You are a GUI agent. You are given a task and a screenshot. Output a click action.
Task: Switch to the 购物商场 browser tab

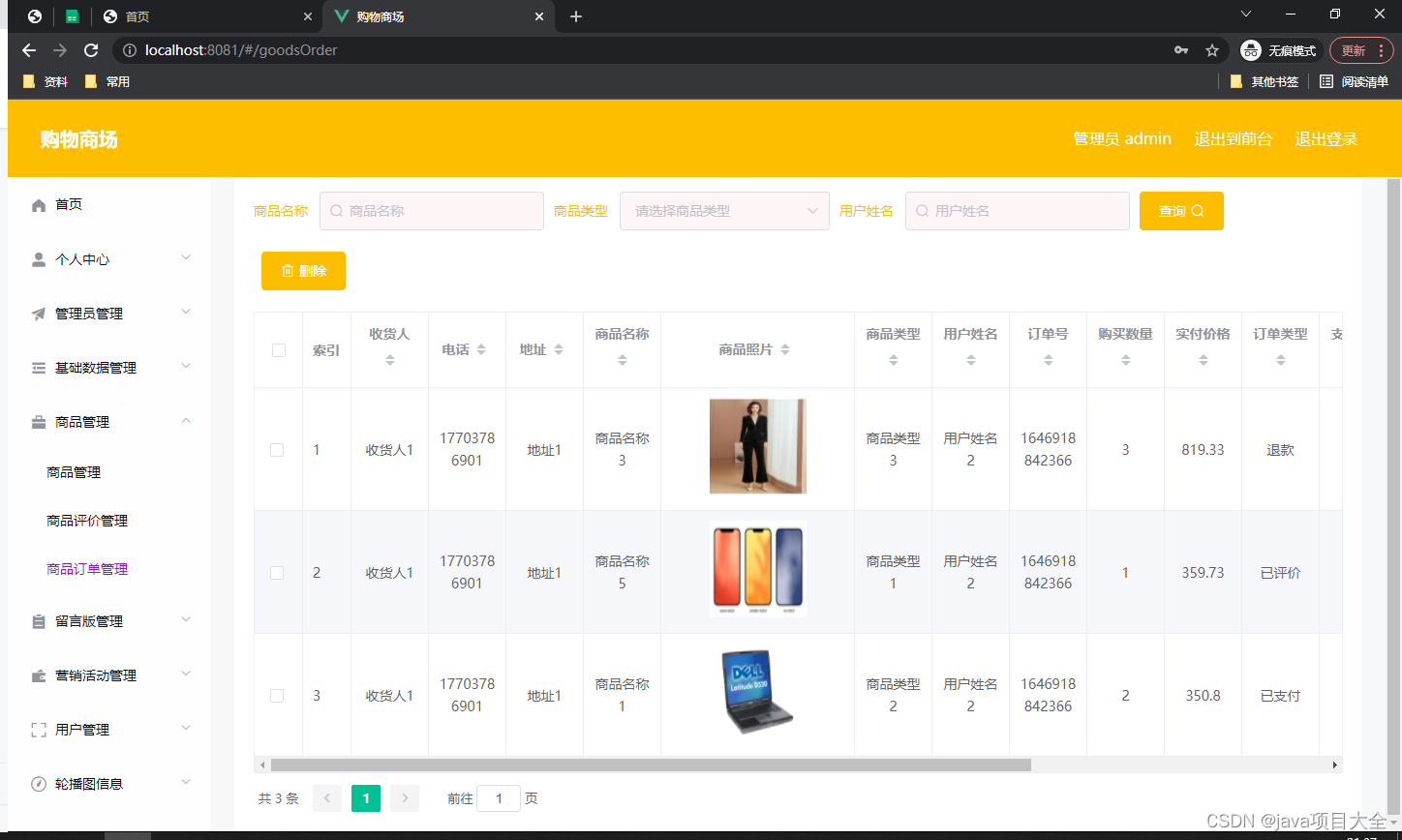tap(441, 16)
